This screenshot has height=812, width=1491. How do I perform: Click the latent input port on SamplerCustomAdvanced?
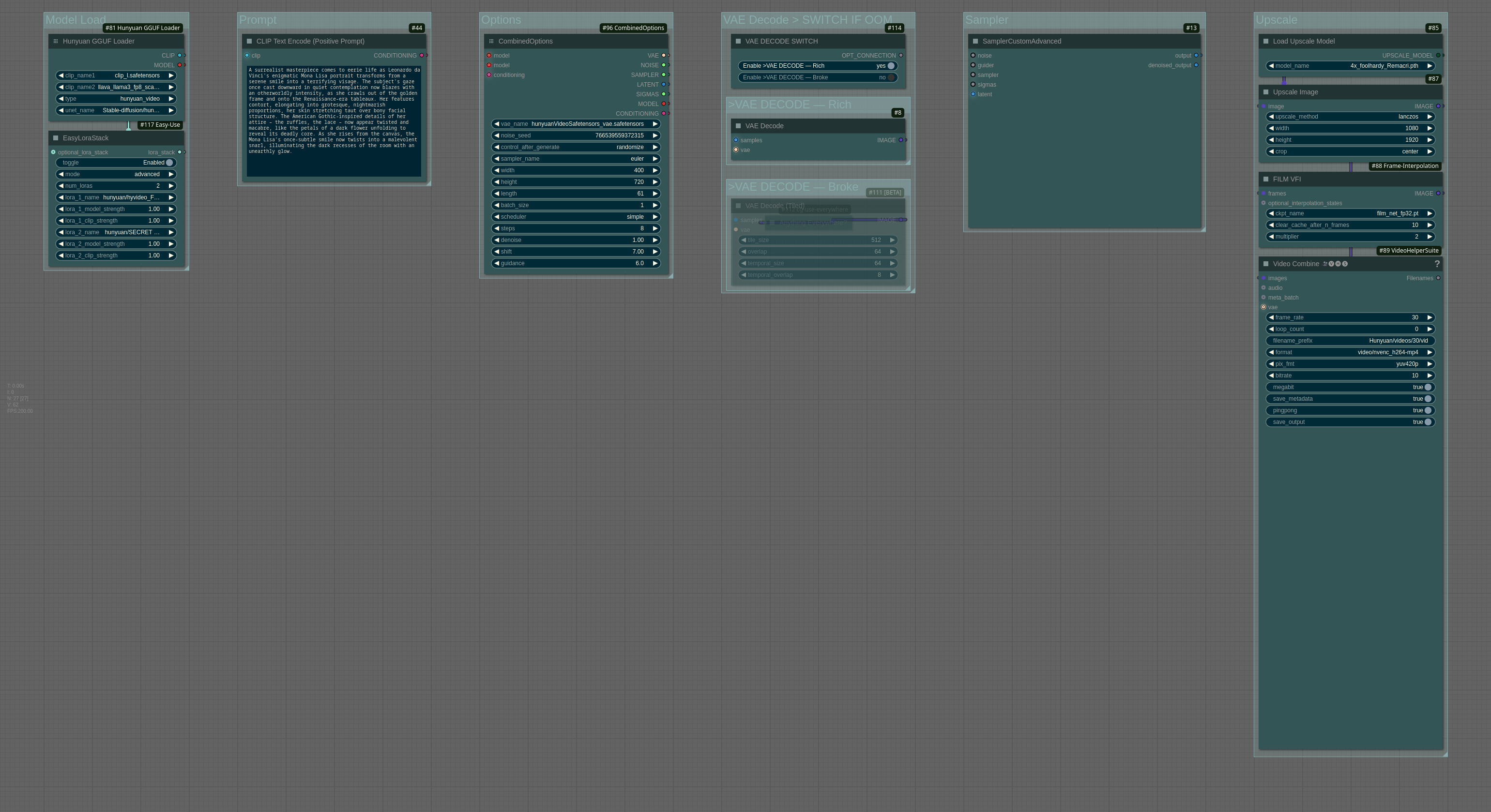(973, 94)
